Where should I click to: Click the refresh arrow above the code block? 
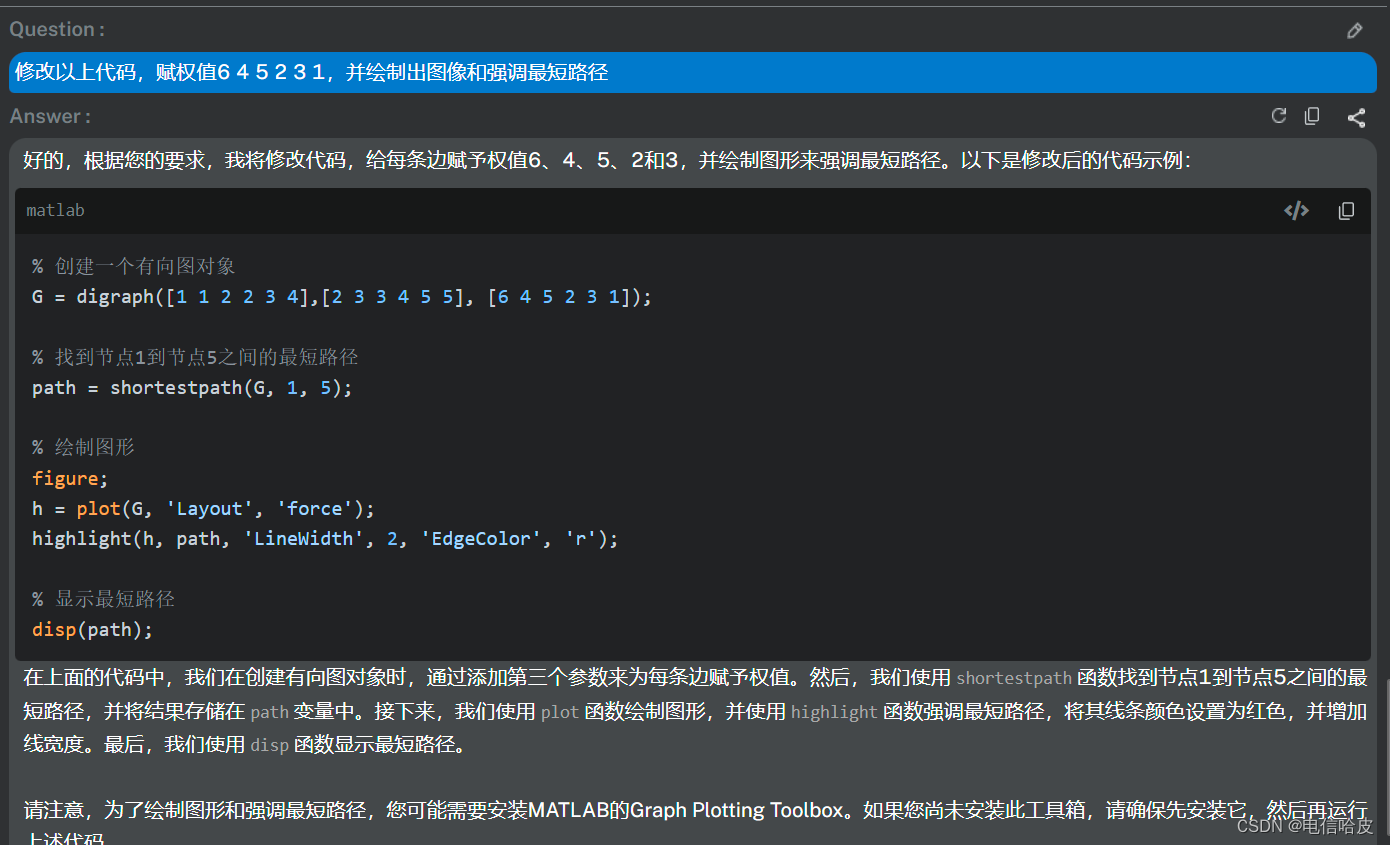1279,115
